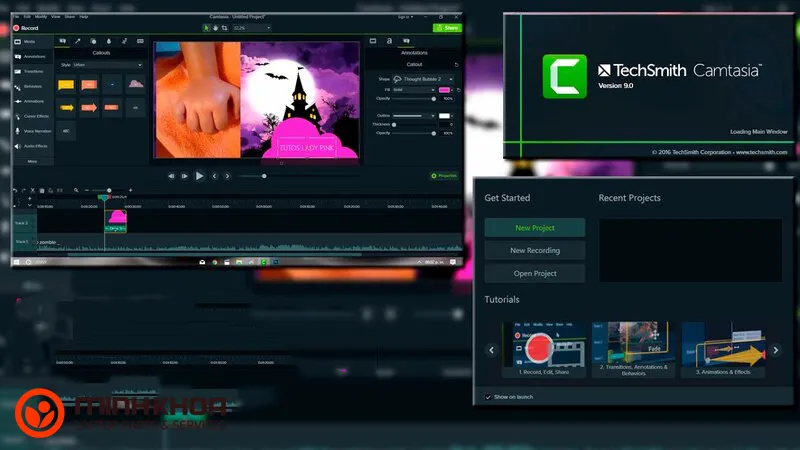Uncheck Show on launch checkbox
Viewport: 800px width, 450px height.
[x=488, y=397]
